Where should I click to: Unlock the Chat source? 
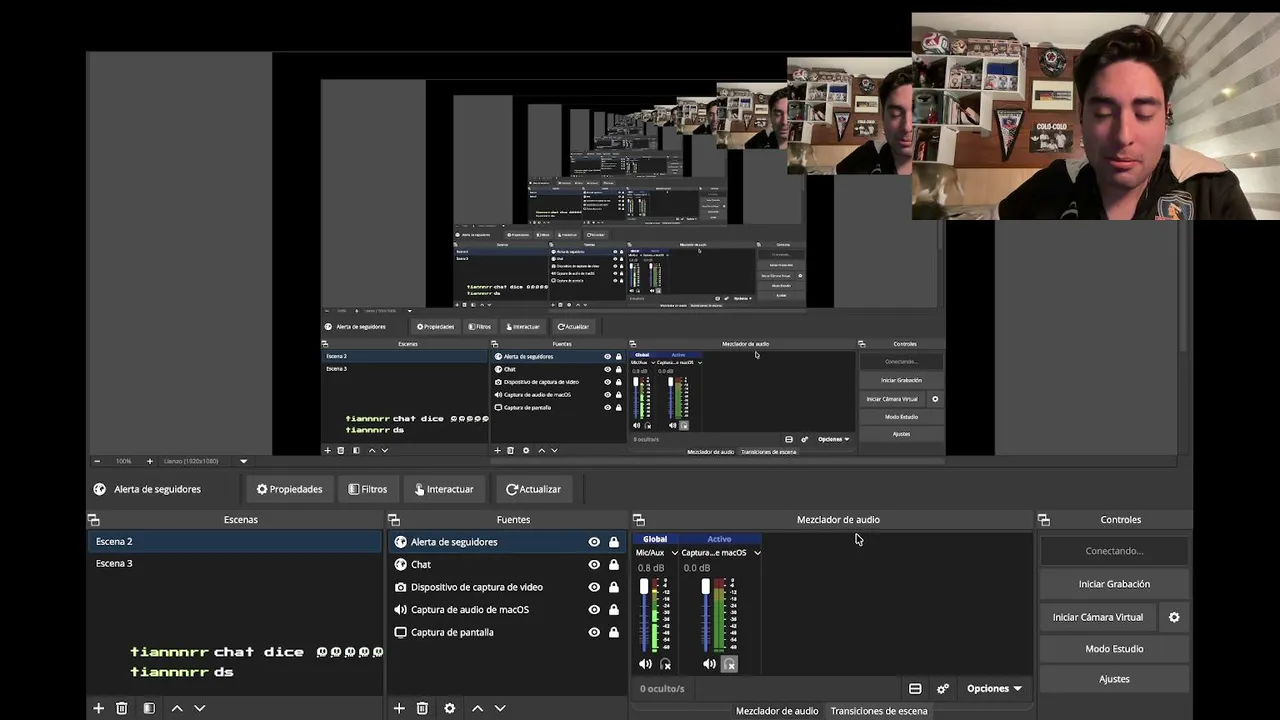(x=614, y=565)
